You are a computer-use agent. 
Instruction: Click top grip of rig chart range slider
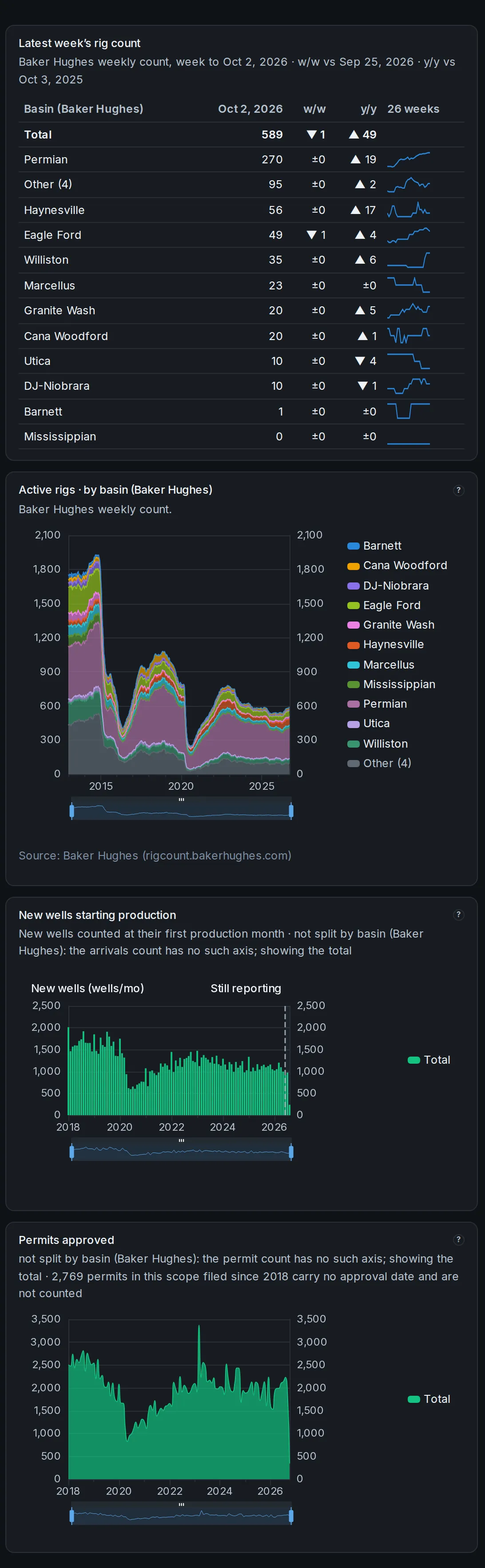tap(182, 799)
